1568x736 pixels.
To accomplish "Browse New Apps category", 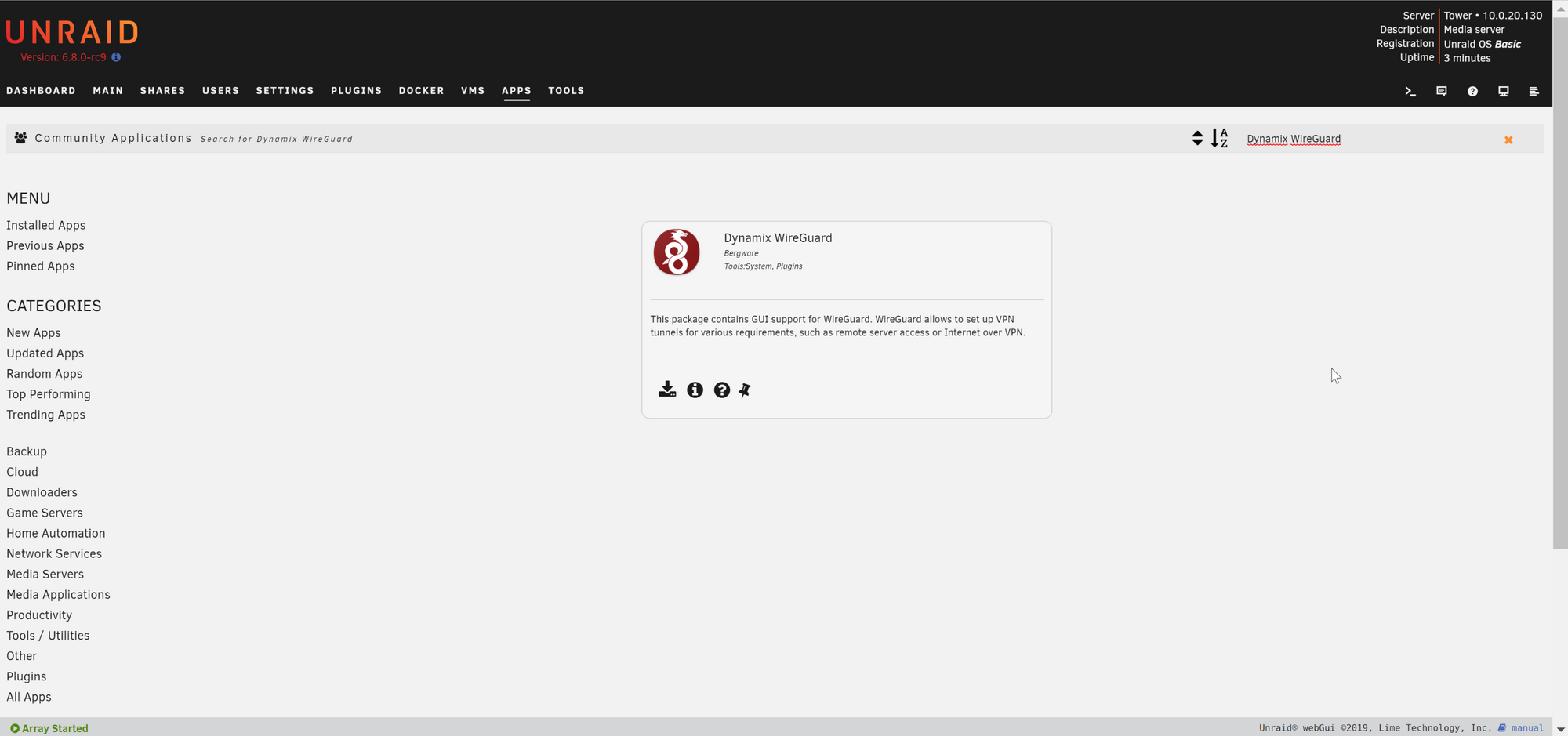I will (34, 332).
